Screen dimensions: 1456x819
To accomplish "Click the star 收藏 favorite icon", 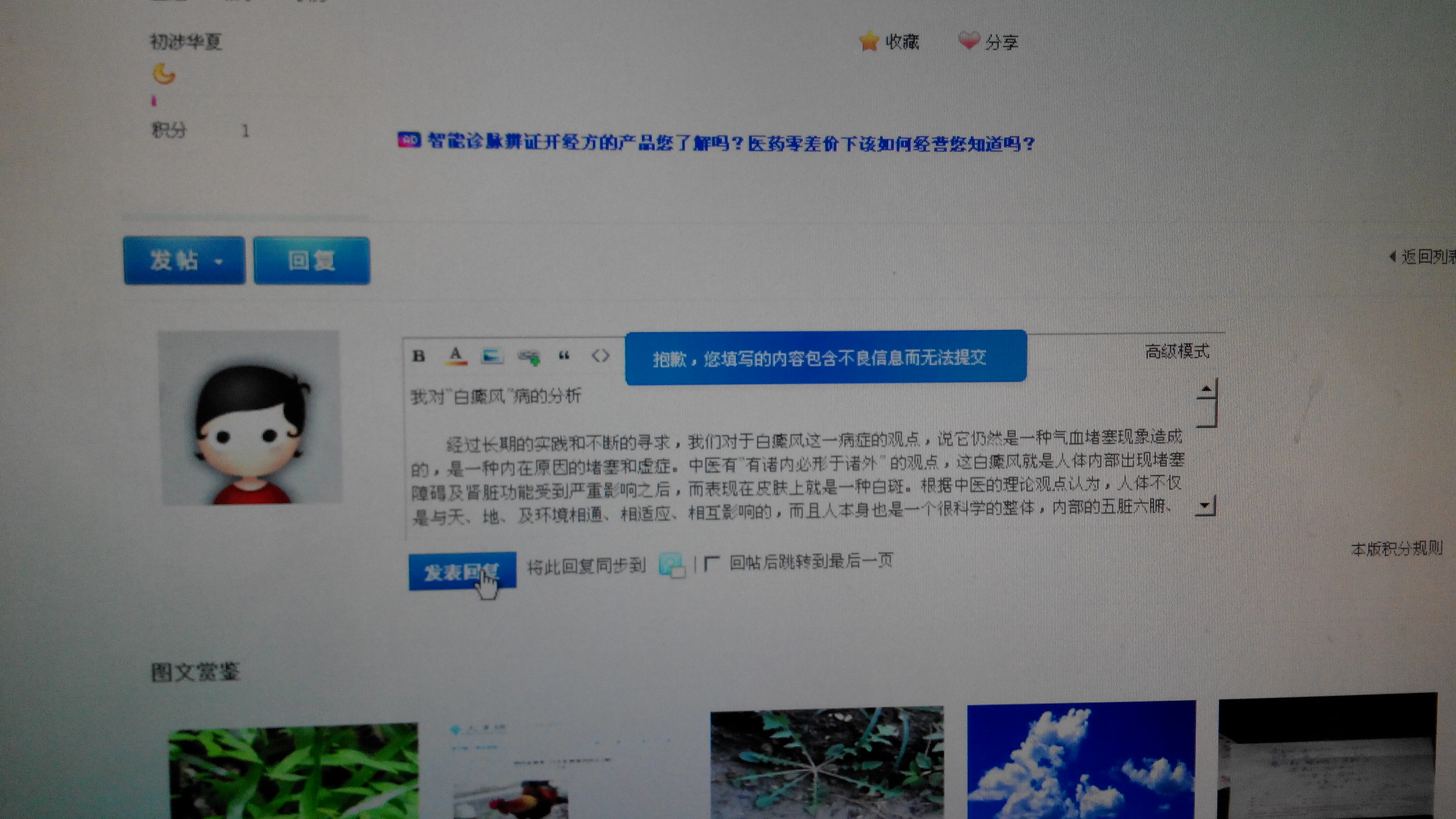I will tap(869, 41).
